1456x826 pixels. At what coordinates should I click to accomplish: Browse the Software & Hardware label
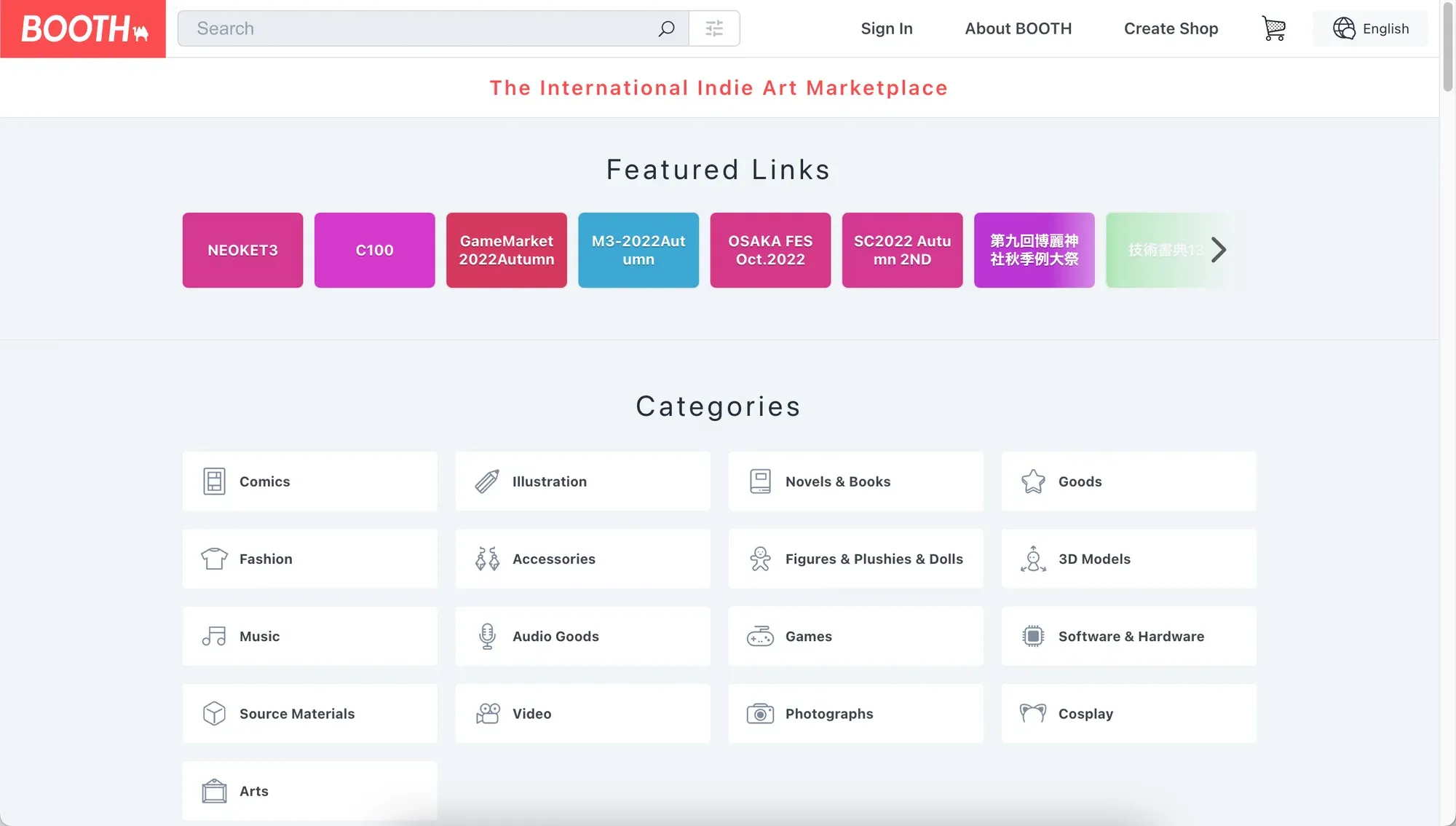tap(1131, 636)
